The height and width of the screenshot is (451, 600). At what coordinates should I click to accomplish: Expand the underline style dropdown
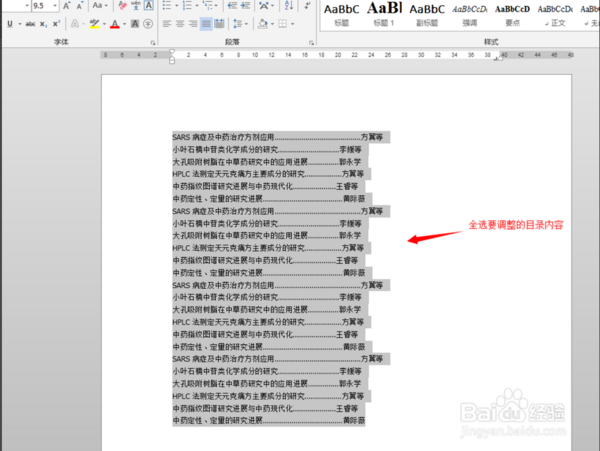[20, 24]
